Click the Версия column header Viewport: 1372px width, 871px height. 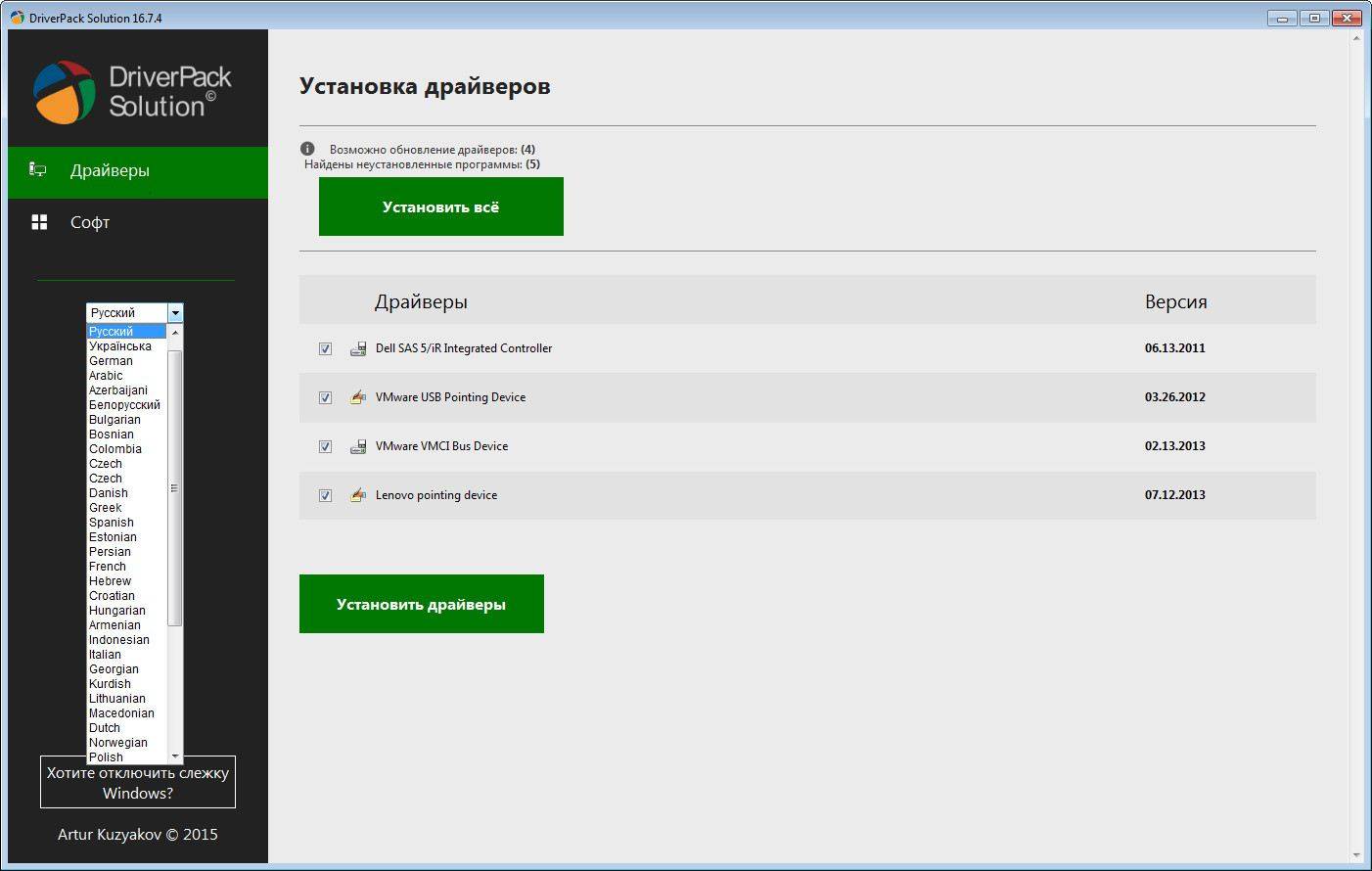pos(1176,301)
